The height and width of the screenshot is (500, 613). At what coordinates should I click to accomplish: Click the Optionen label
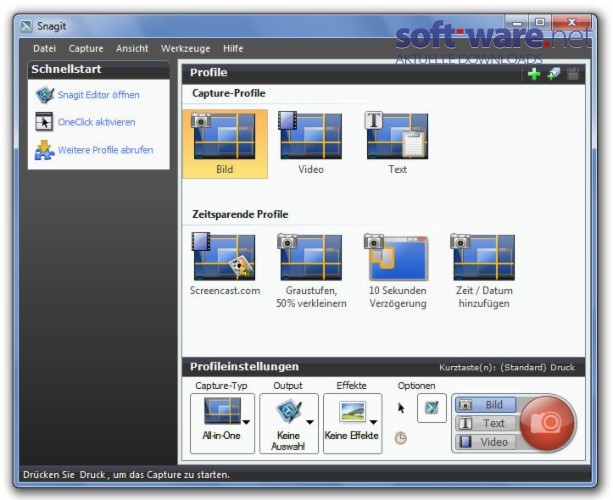tap(416, 386)
